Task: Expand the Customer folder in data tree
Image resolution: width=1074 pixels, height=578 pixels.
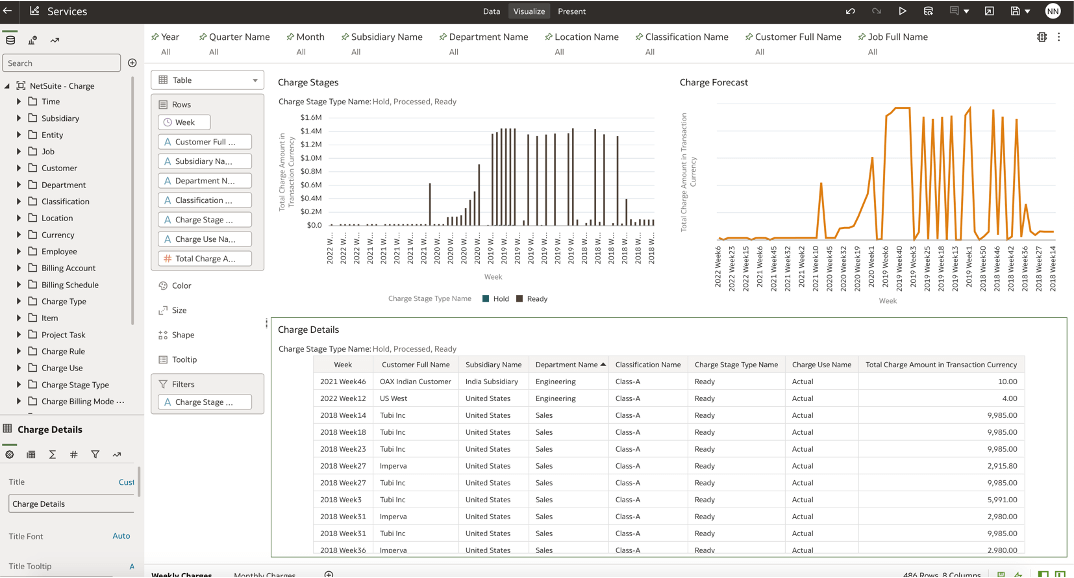Action: [x=19, y=168]
